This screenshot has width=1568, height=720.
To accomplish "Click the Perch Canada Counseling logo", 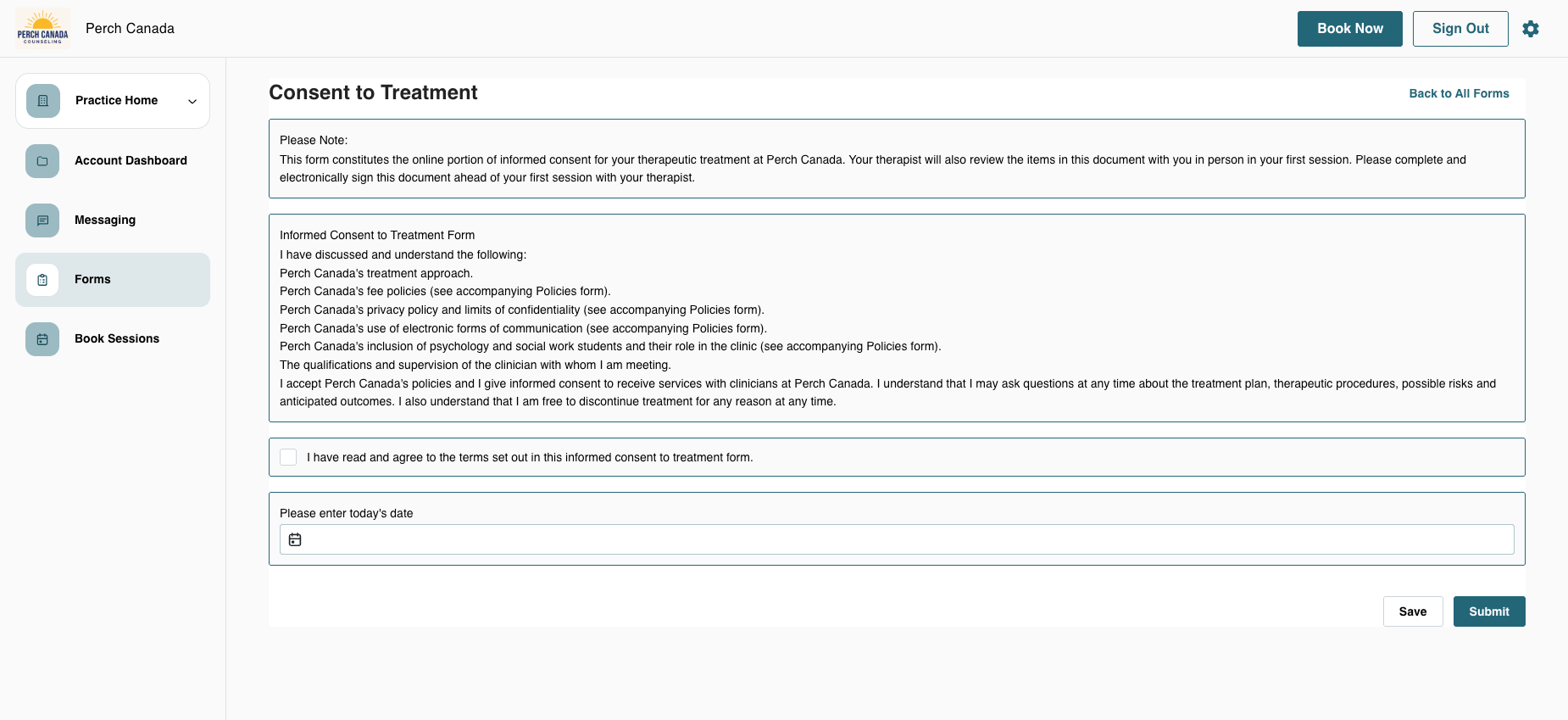I will tap(42, 28).
